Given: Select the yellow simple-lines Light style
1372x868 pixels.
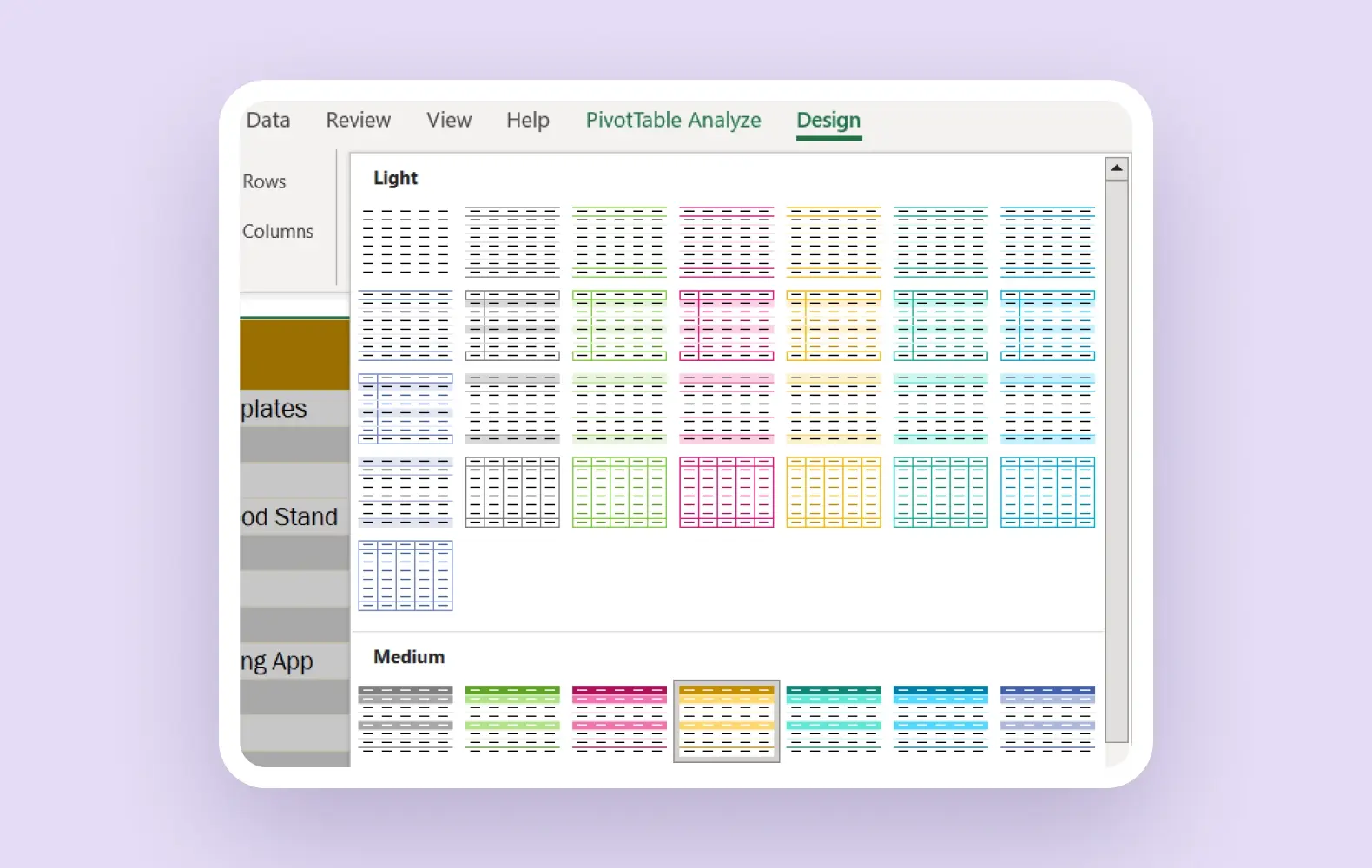Looking at the screenshot, I should pyautogui.click(x=834, y=241).
